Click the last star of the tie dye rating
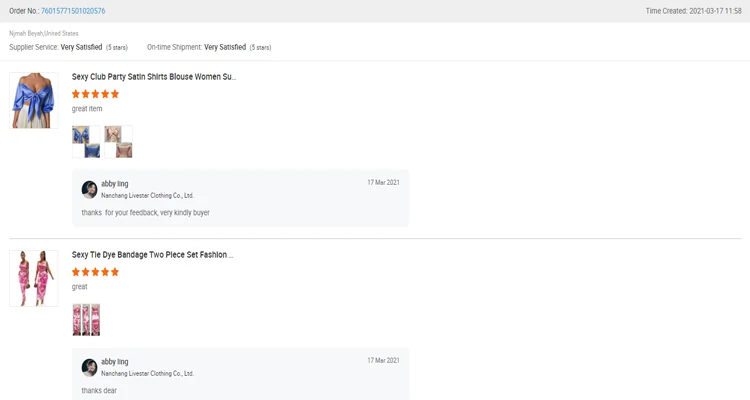Viewport: 750px width, 400px height. (115, 272)
